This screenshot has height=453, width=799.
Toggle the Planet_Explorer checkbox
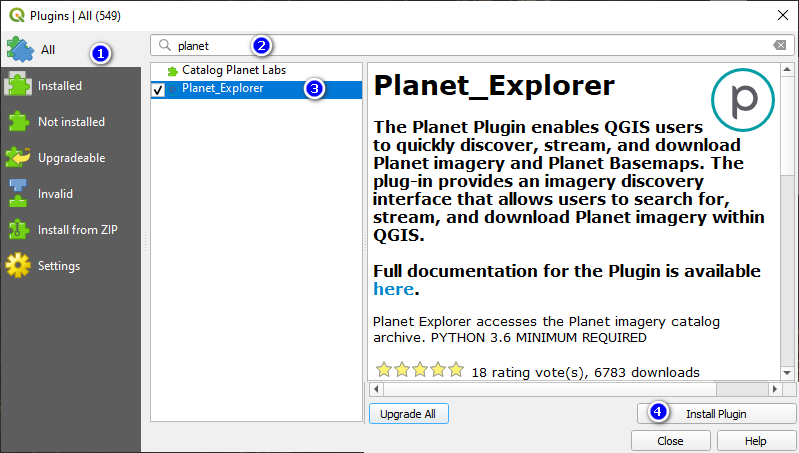[158, 90]
